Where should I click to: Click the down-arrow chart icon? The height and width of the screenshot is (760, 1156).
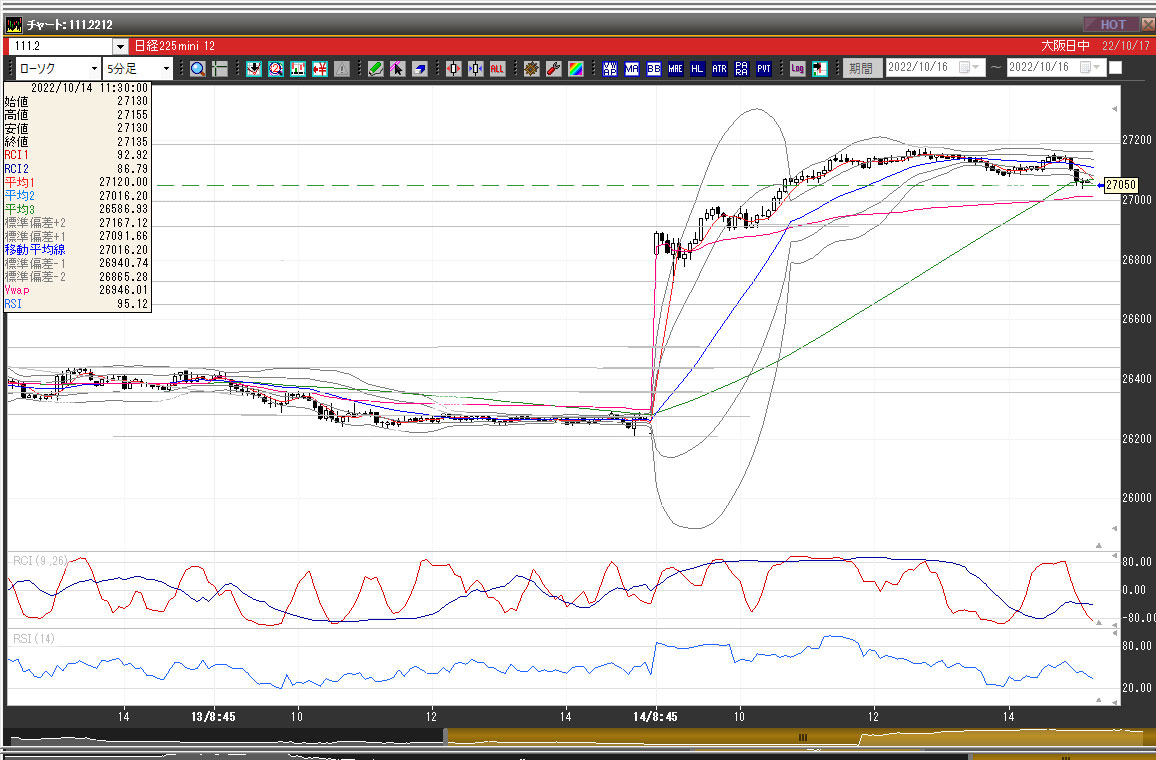pyautogui.click(x=254, y=69)
